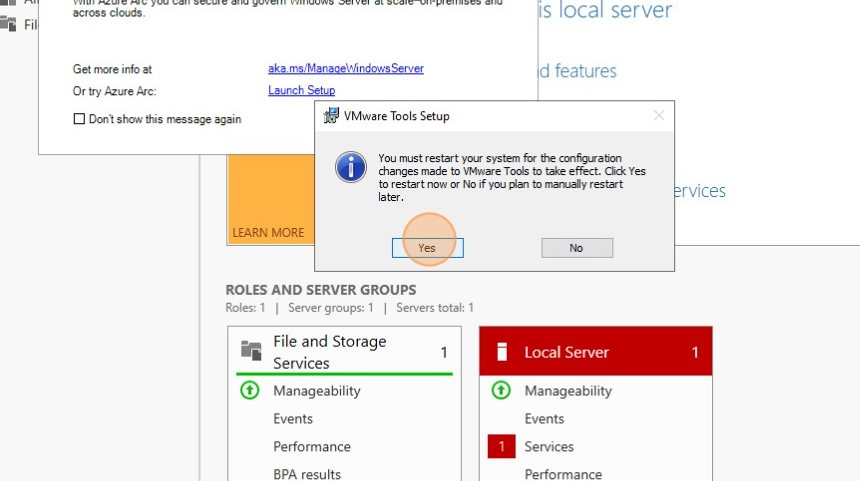Click the red 1 alert badge beside Services
The image size is (860, 481).
pos(501,446)
